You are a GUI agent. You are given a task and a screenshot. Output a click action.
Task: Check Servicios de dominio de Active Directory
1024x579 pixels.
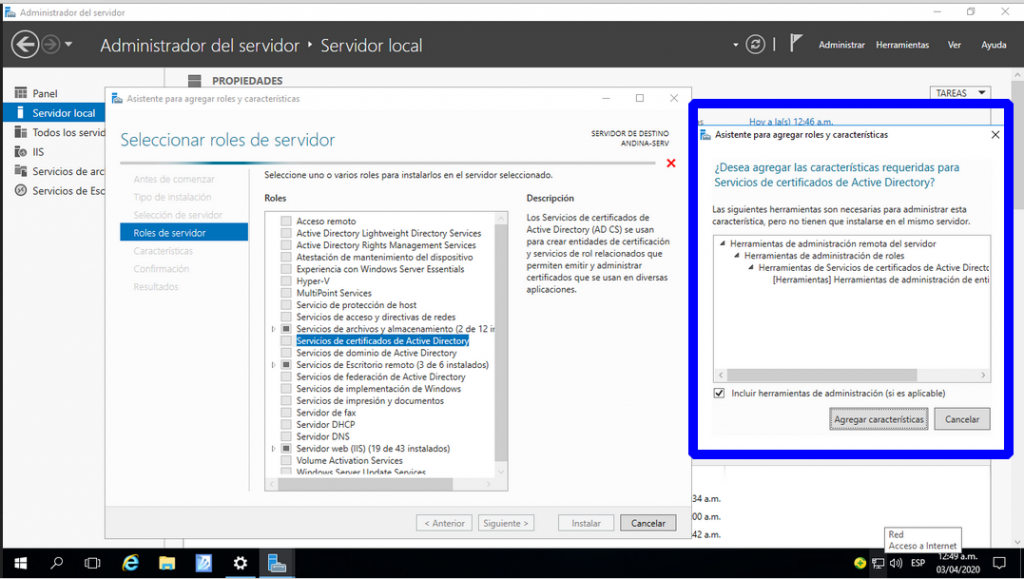(x=286, y=352)
